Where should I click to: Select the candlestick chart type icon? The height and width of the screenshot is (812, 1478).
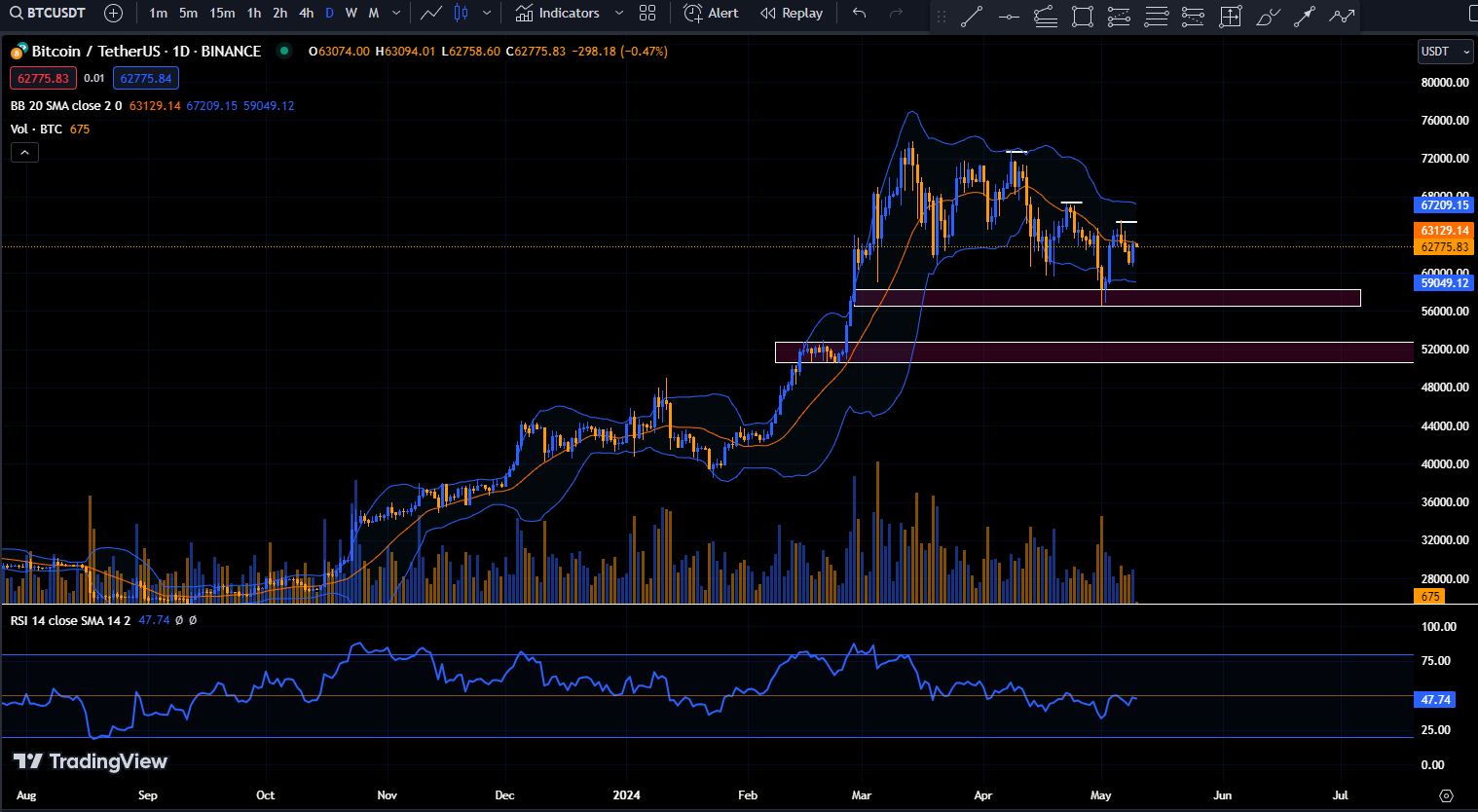click(x=462, y=13)
